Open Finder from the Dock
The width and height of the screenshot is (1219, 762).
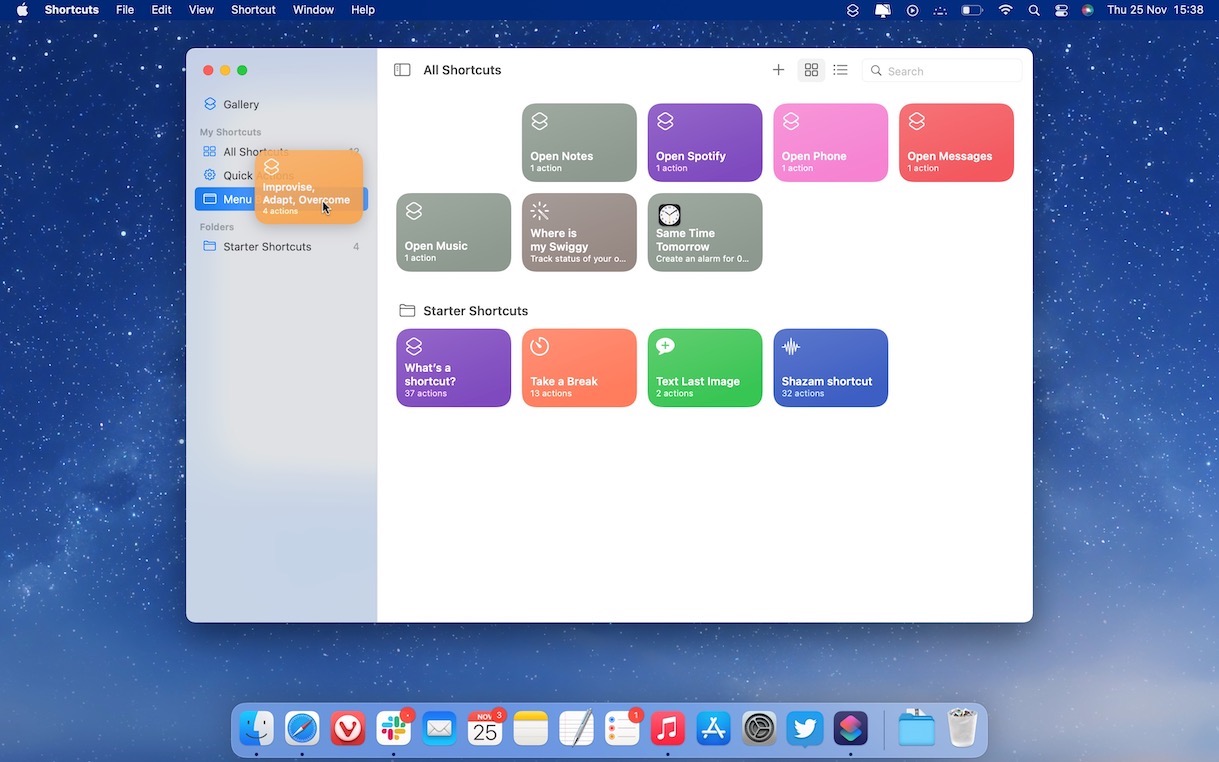click(257, 729)
